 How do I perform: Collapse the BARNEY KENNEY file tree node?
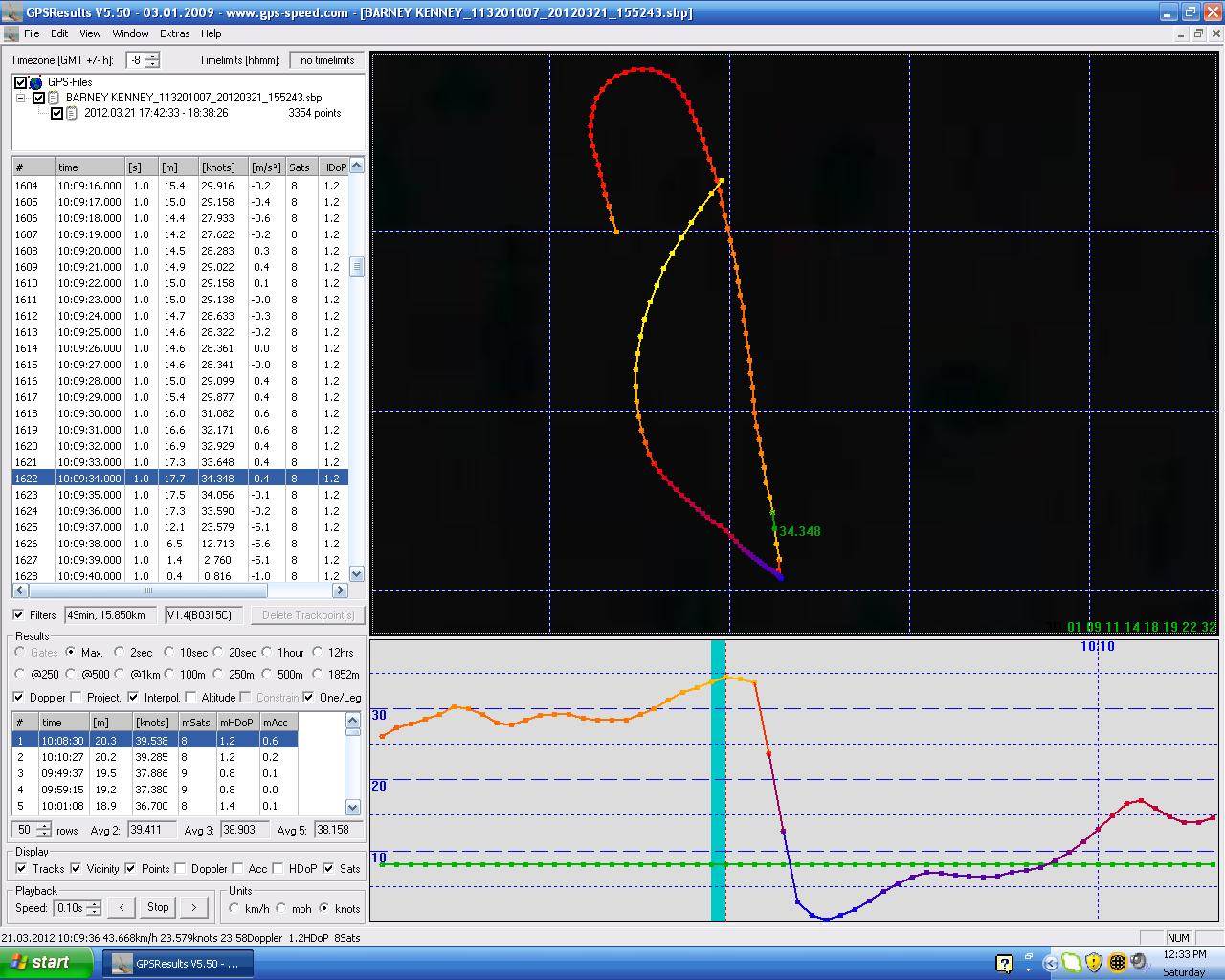coord(21,98)
